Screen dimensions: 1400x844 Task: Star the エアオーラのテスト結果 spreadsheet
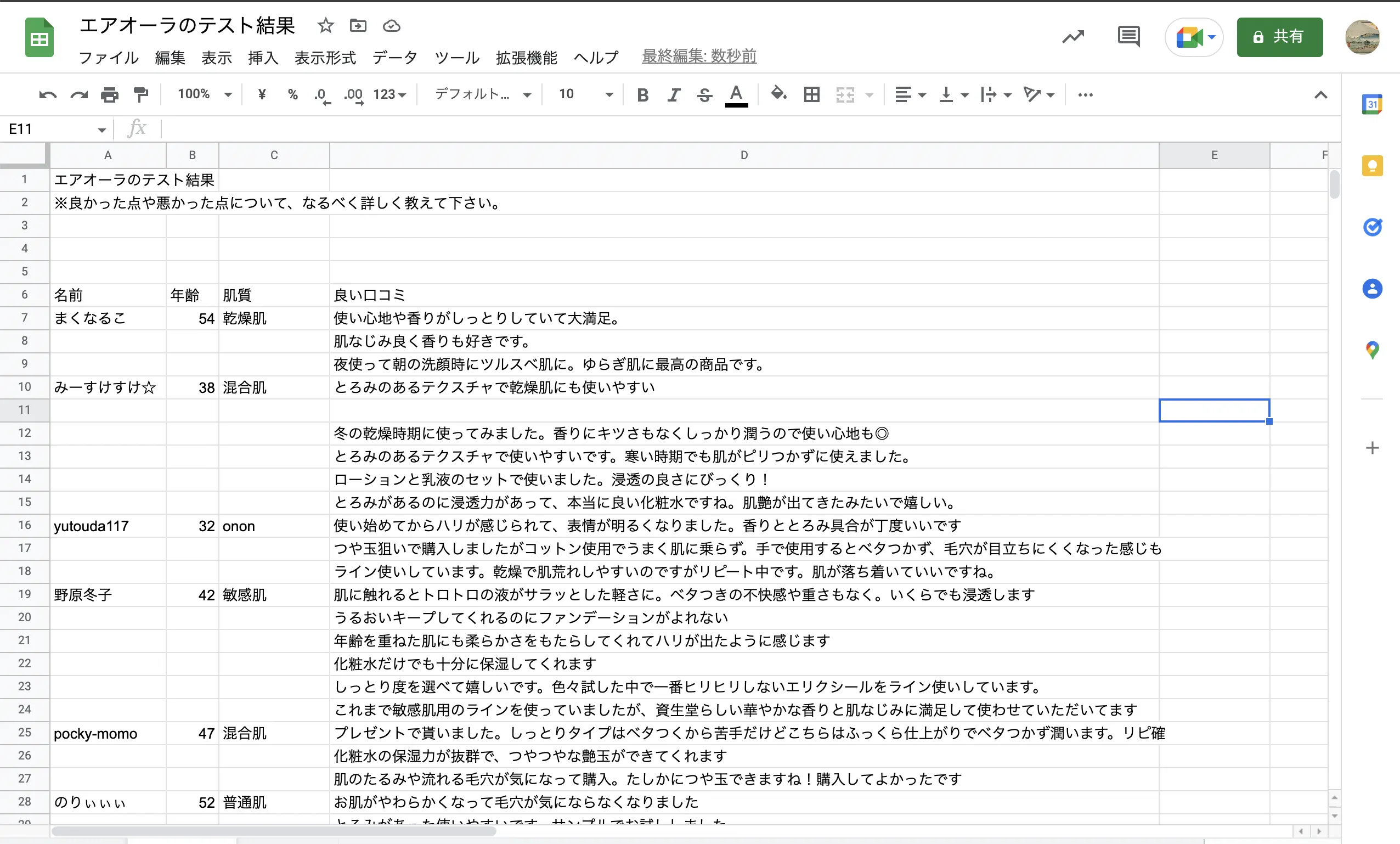tap(324, 26)
